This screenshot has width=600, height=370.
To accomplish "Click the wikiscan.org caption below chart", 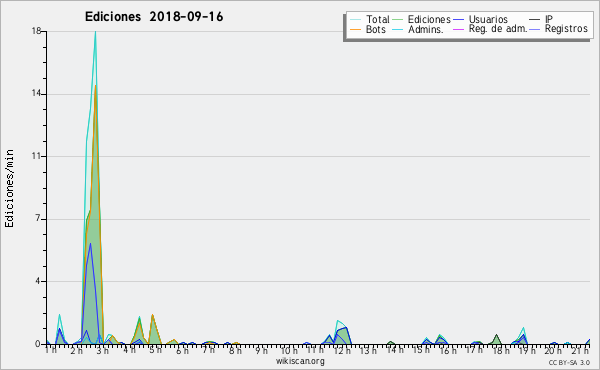I will [x=300, y=361].
